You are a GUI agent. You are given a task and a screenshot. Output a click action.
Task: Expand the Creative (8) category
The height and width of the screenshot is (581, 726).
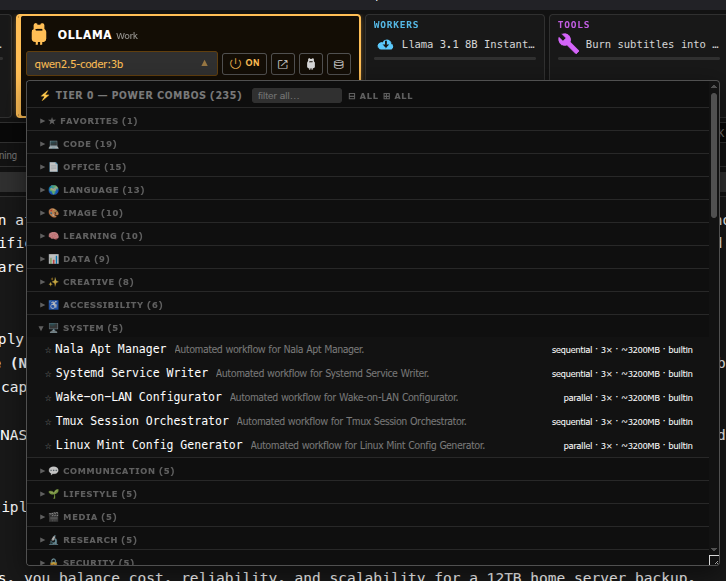click(368, 282)
